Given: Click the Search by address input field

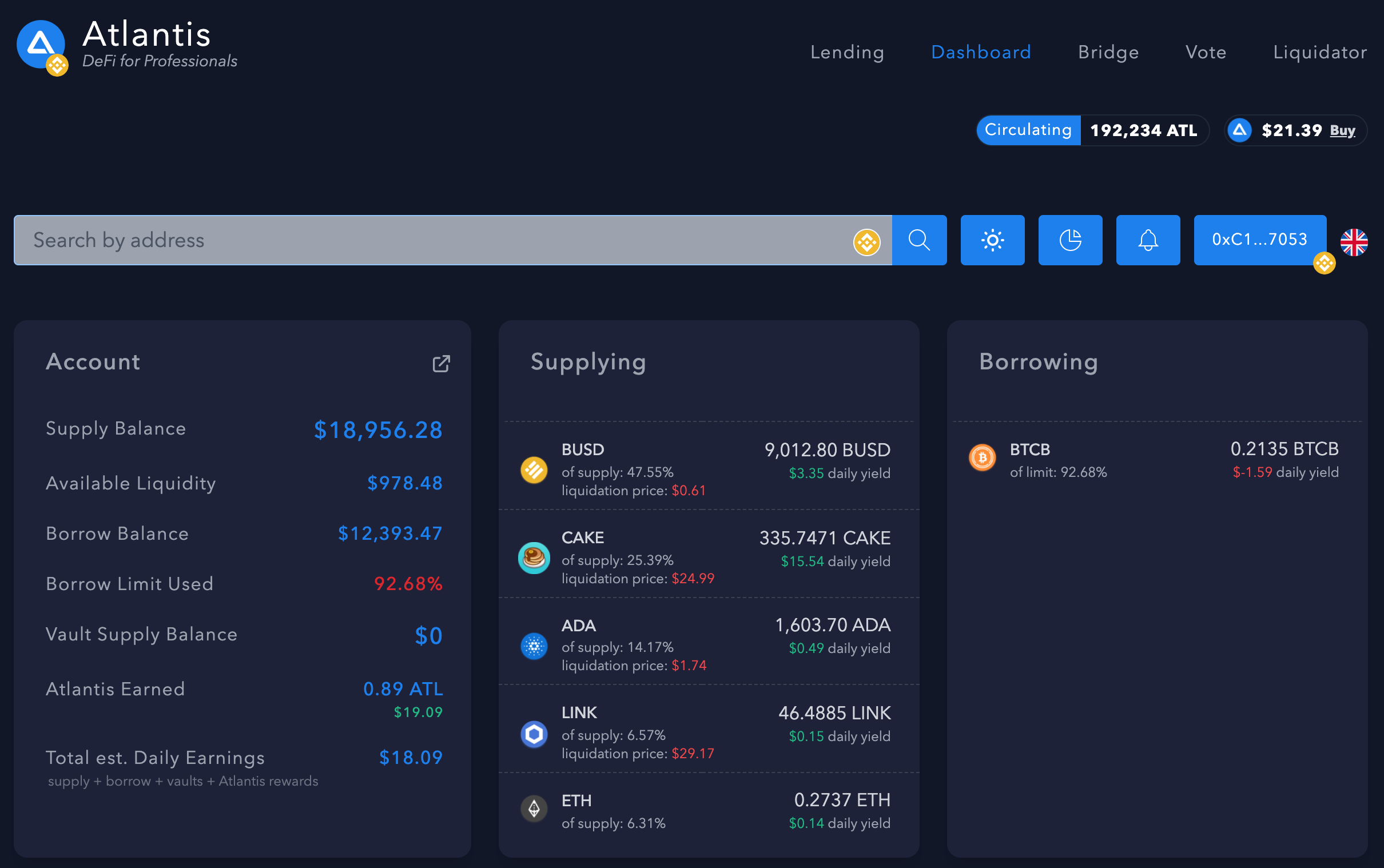Looking at the screenshot, I should tap(402, 240).
